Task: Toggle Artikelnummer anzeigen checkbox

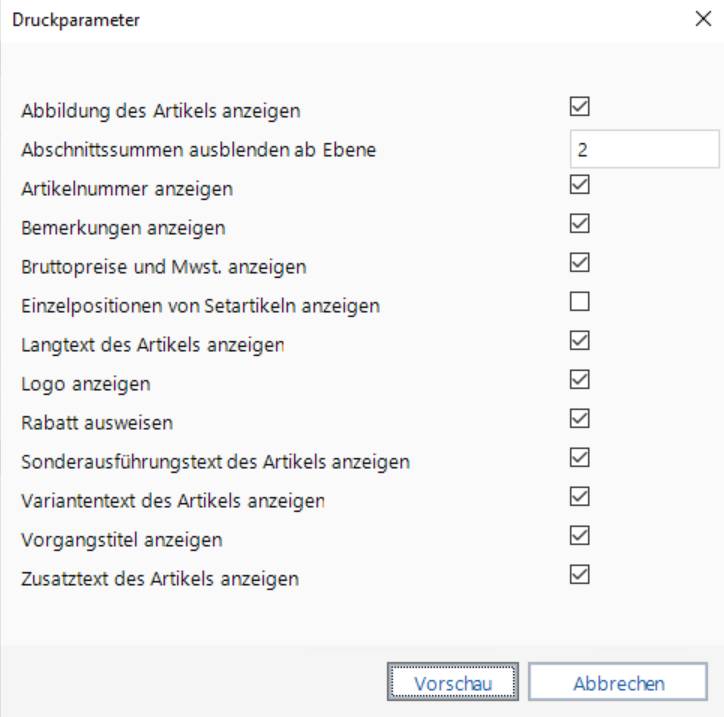Action: (x=579, y=184)
